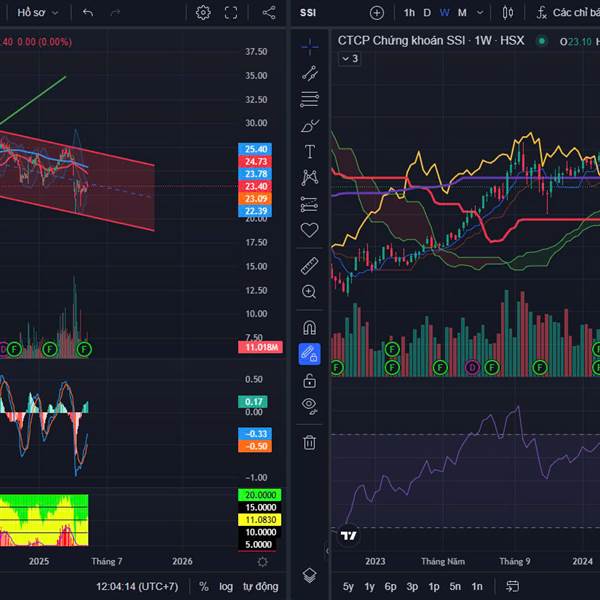600x600 pixels.
Task: Select the brush drawing tool
Action: [310, 126]
